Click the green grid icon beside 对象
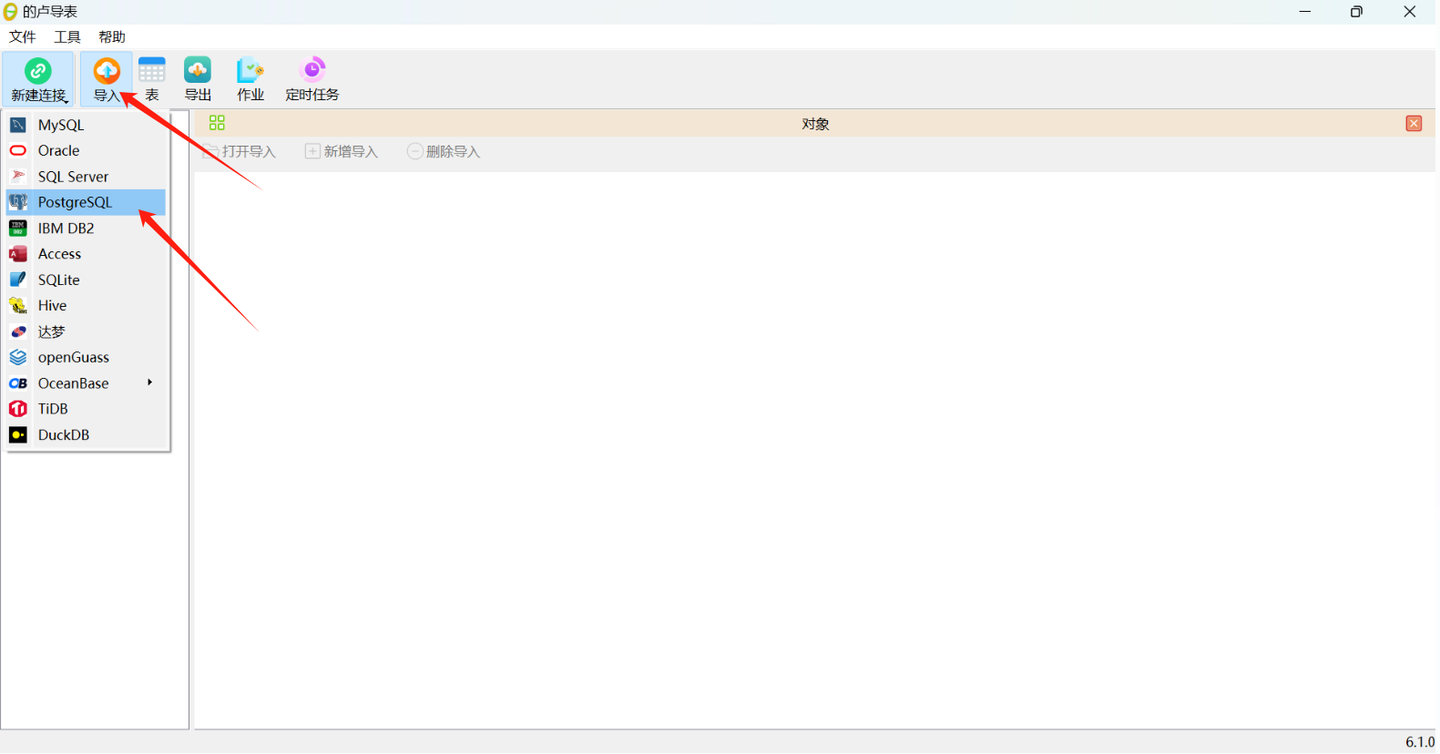Viewport: 1440px width, 754px height. tap(217, 122)
